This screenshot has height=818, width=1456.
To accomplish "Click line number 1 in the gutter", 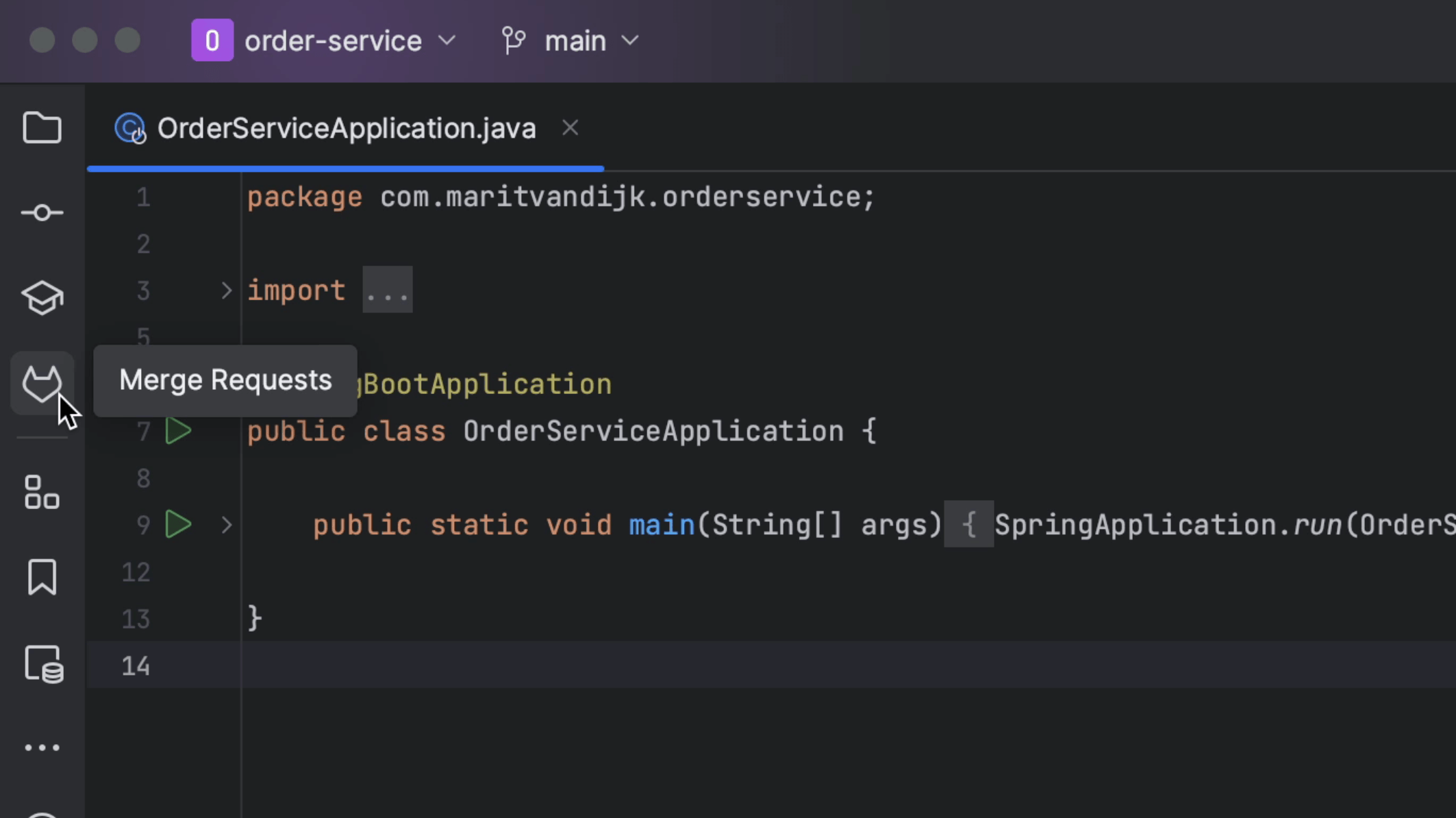I will coord(143,198).
